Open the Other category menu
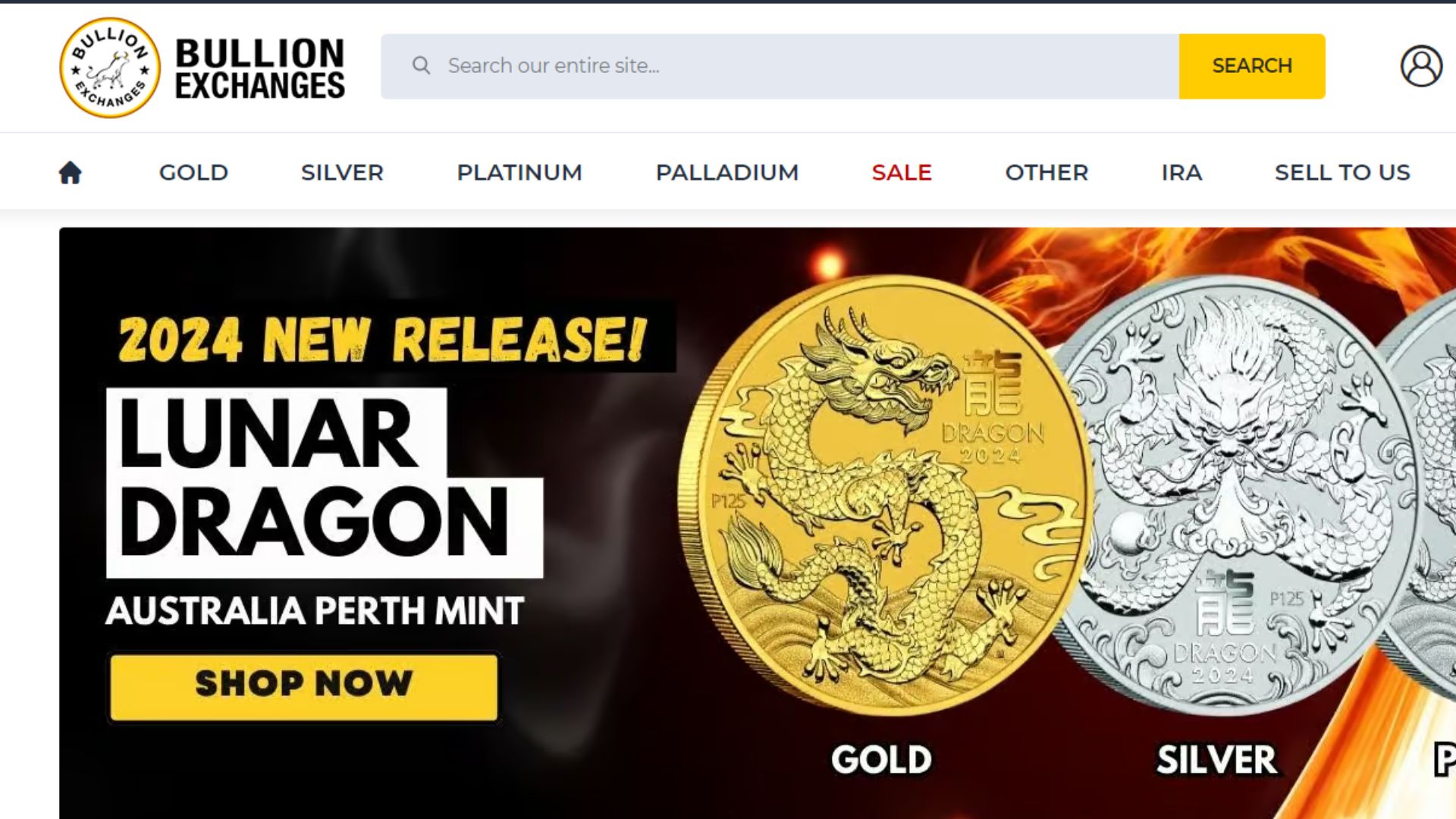This screenshot has height=819, width=1456. pos(1046,172)
